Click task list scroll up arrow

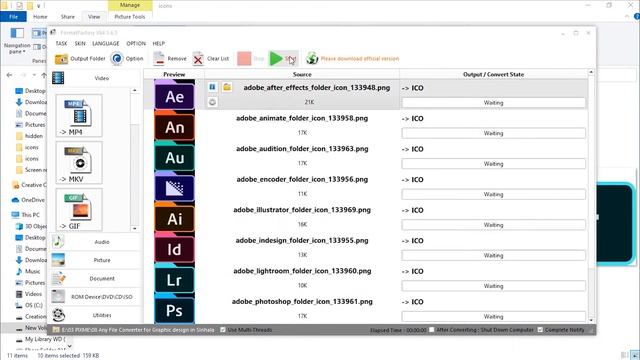[x=591, y=72]
